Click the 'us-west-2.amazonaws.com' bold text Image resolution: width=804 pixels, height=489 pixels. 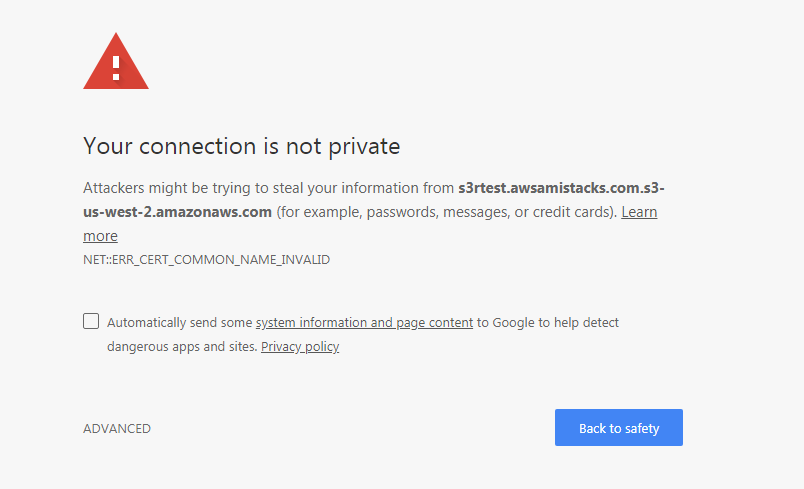tap(177, 212)
